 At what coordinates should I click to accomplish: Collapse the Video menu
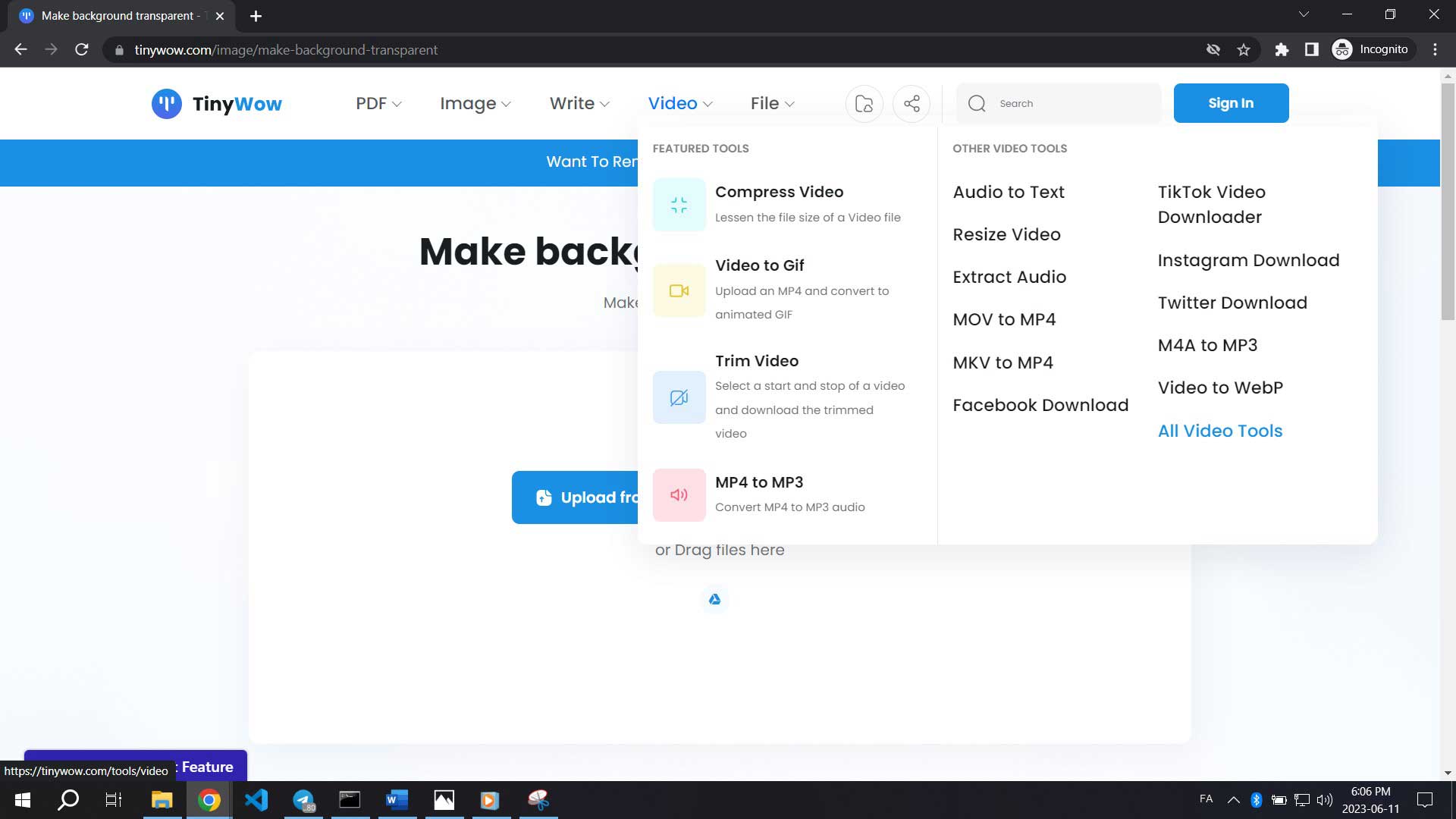coord(680,104)
